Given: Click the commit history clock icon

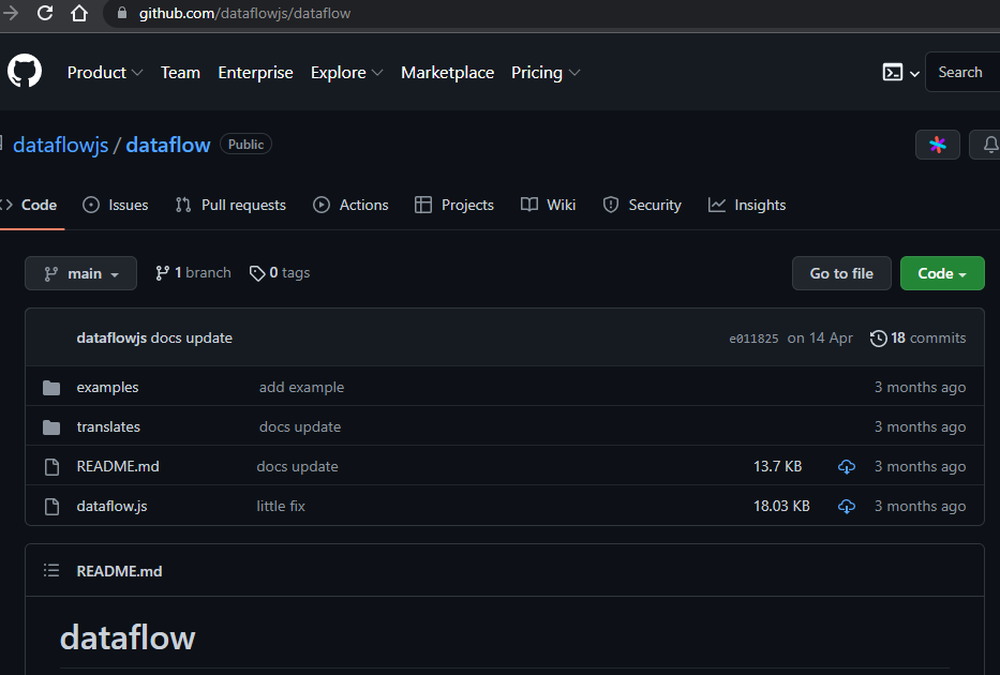Looking at the screenshot, I should 878,338.
